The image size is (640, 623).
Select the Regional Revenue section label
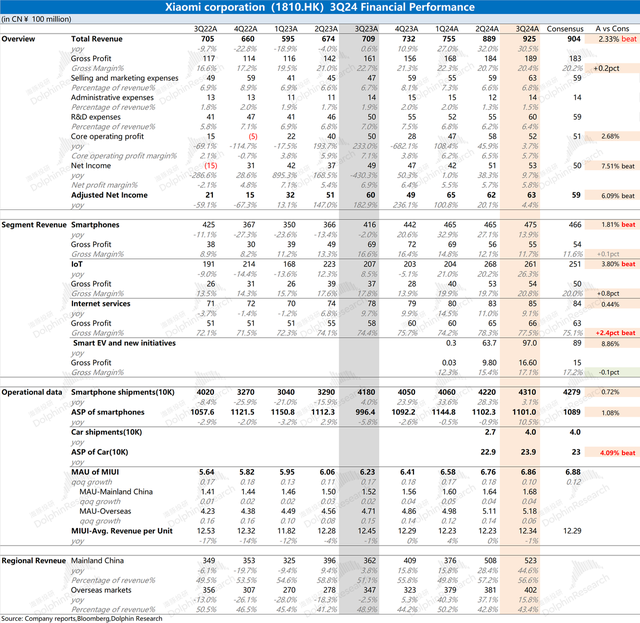pos(31,563)
